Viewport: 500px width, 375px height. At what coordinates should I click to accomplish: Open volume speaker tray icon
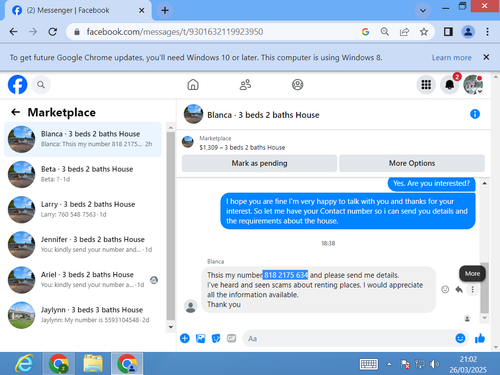434,364
